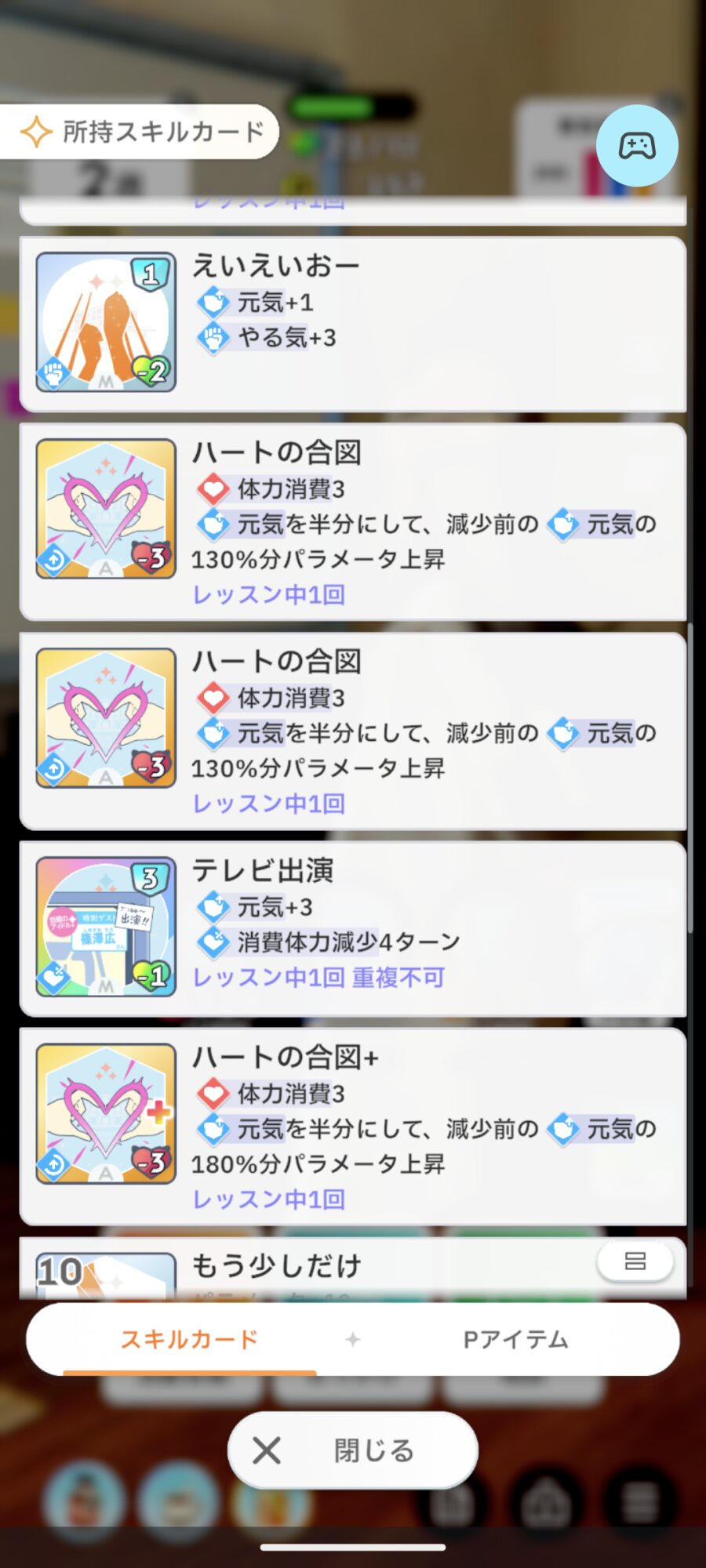Switch to the Pアイテム tab
Image resolution: width=706 pixels, height=1568 pixels.
(x=515, y=1339)
